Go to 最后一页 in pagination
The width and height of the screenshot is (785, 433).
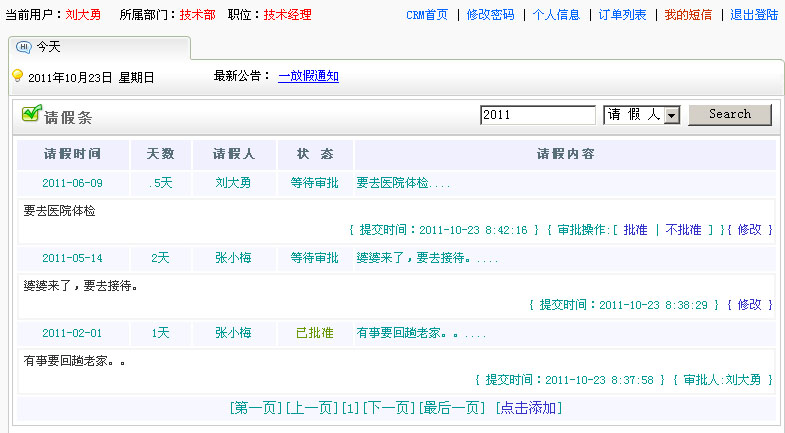452,408
